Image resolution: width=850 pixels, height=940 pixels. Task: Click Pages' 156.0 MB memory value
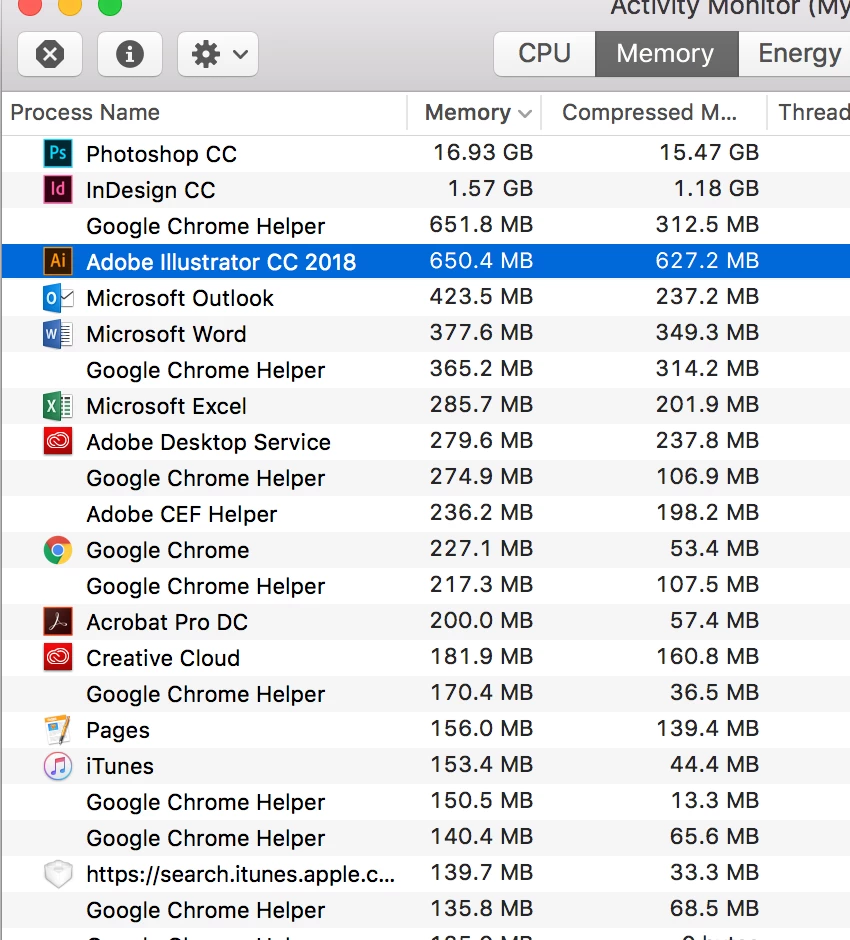[481, 728]
